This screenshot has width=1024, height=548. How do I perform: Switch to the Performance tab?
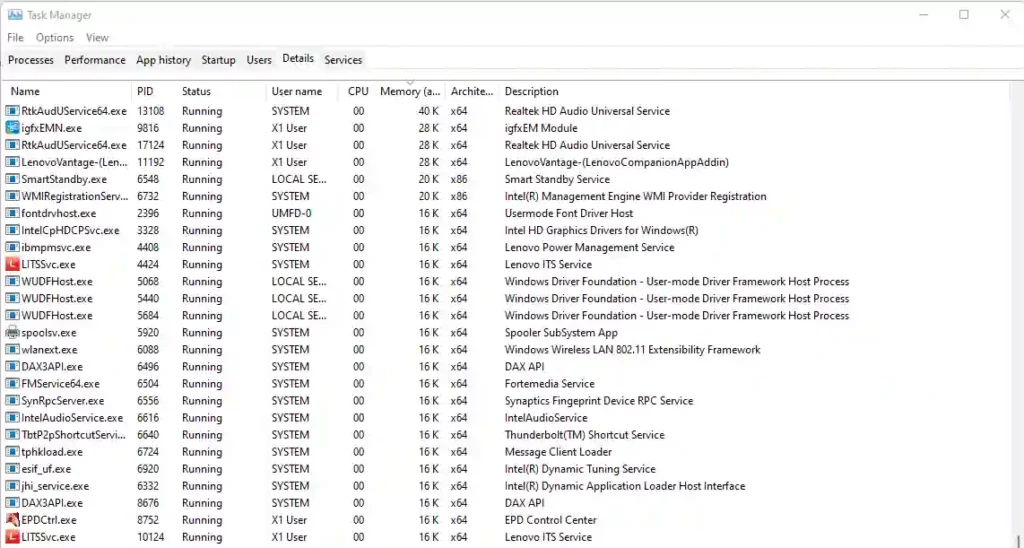pos(95,60)
